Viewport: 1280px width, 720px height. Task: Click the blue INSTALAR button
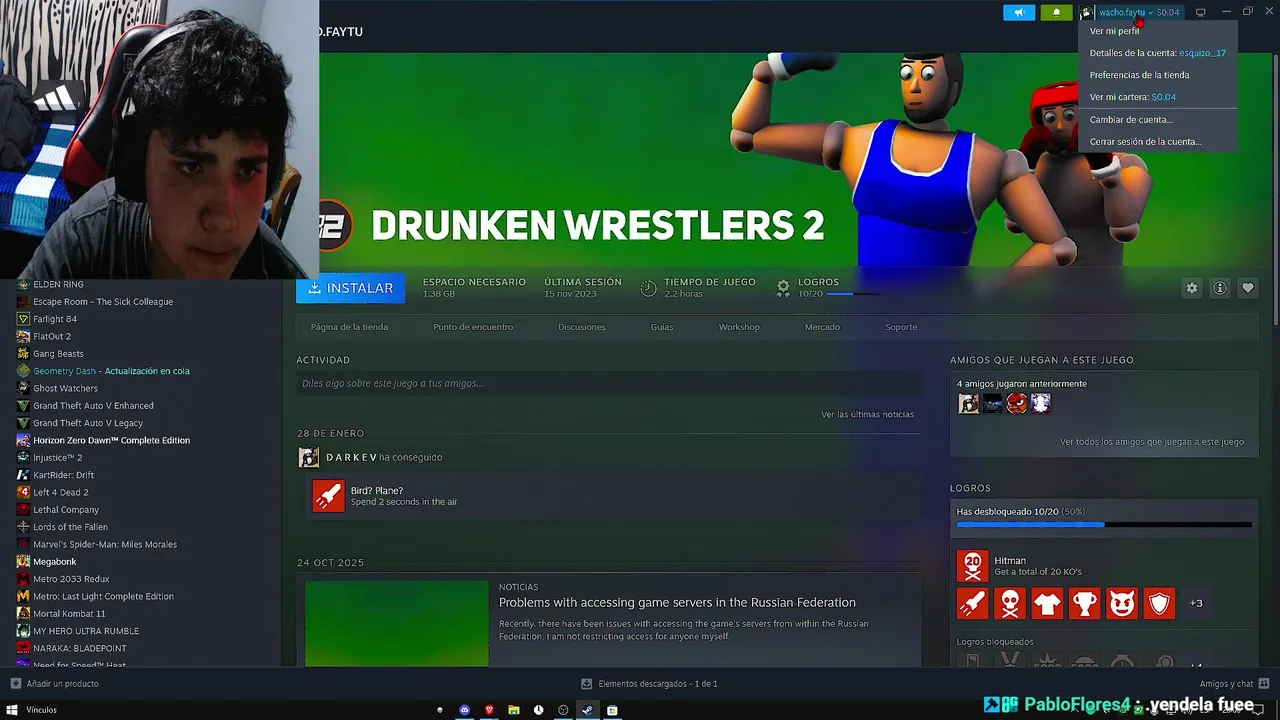[350, 288]
